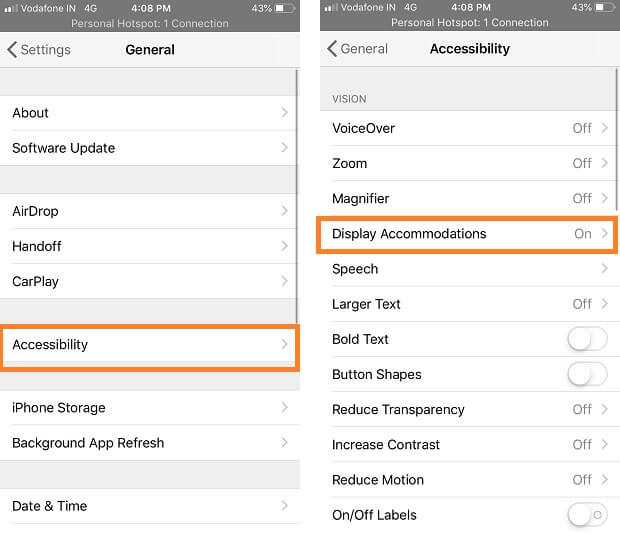Open the About chevron arrow
Image resolution: width=620 pixels, height=533 pixels.
pyautogui.click(x=285, y=113)
